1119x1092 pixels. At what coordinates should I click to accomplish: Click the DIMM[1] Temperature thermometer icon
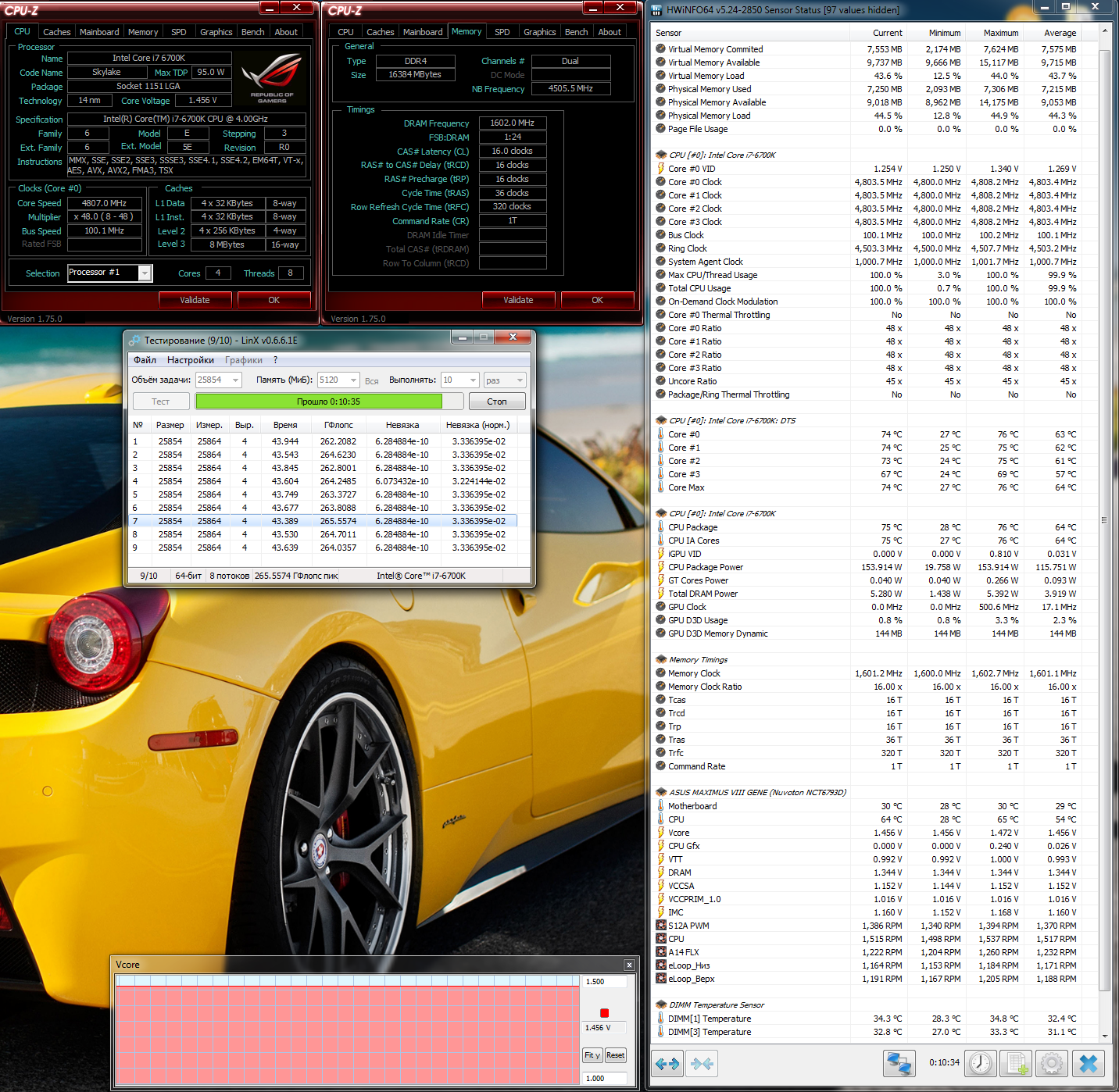pyautogui.click(x=661, y=1018)
